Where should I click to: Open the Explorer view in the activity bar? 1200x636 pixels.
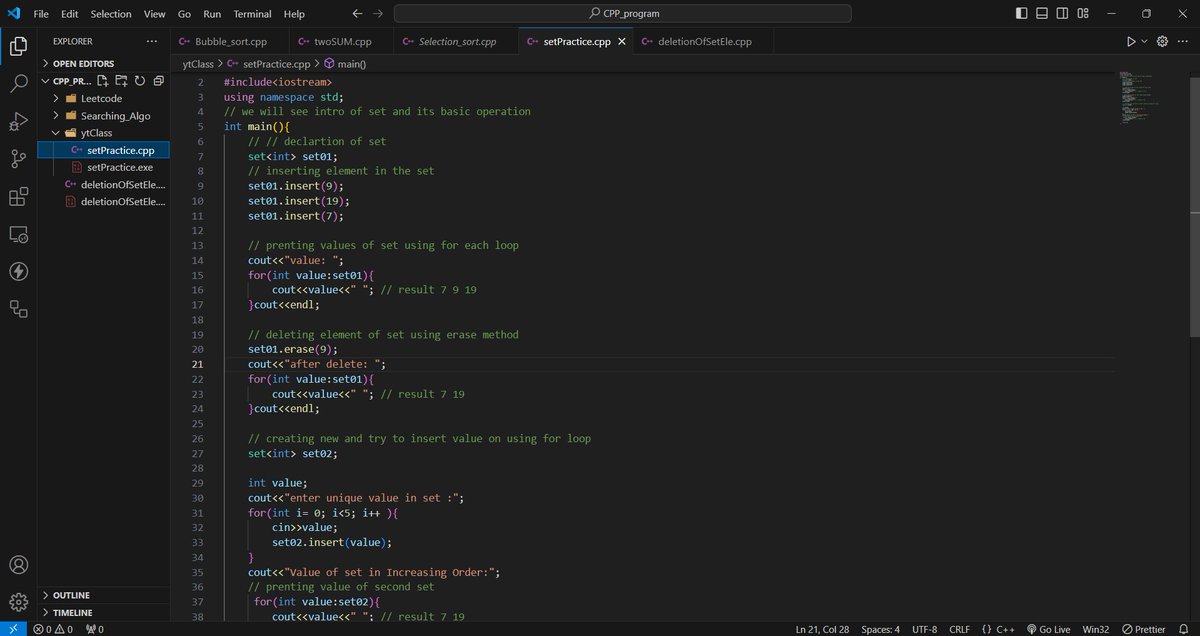(18, 46)
